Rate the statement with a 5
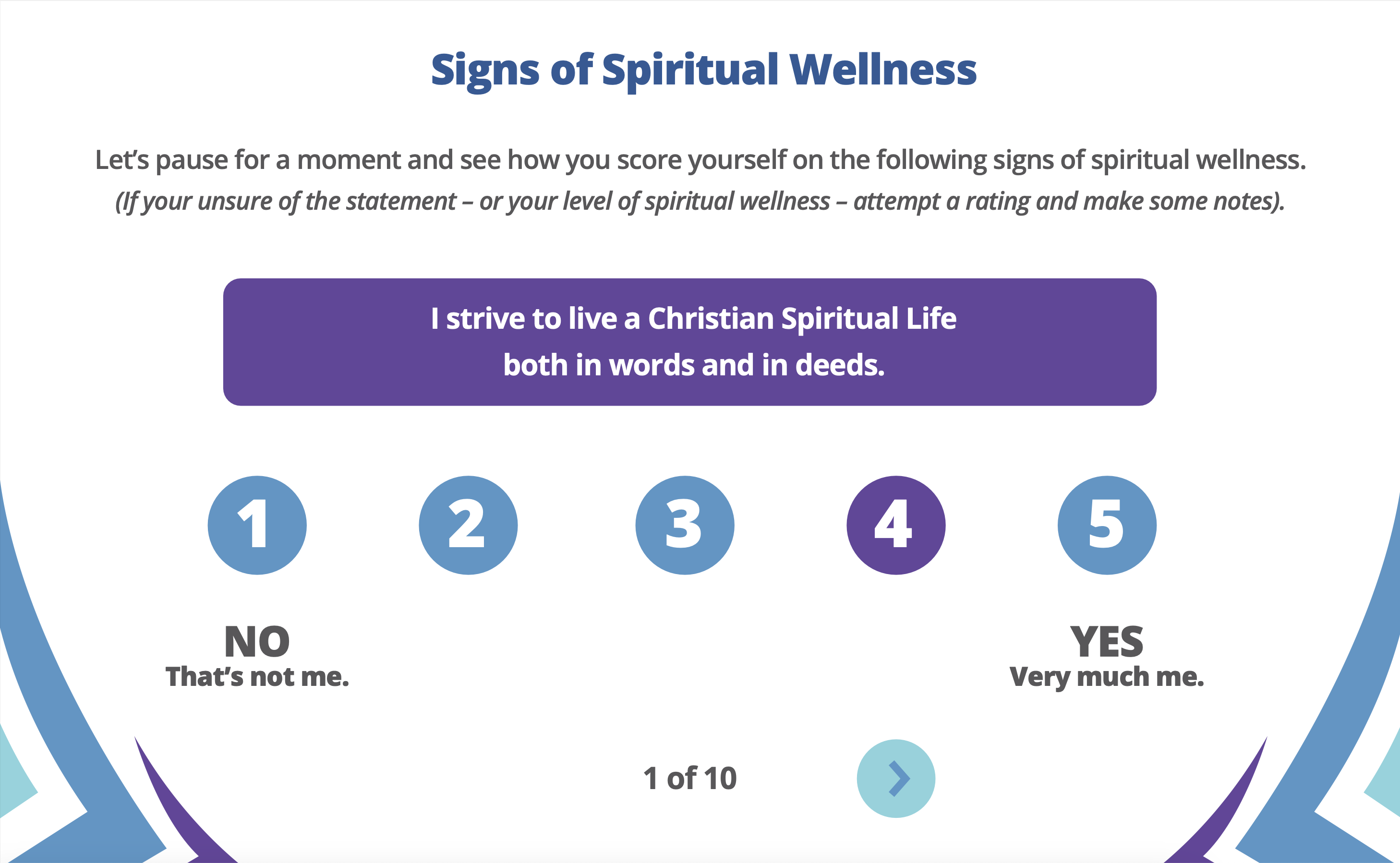The height and width of the screenshot is (863, 1400). 1107,525
